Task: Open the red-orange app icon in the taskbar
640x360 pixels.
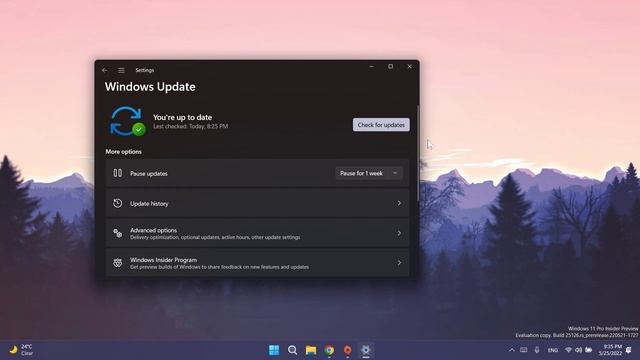Action: click(x=347, y=350)
